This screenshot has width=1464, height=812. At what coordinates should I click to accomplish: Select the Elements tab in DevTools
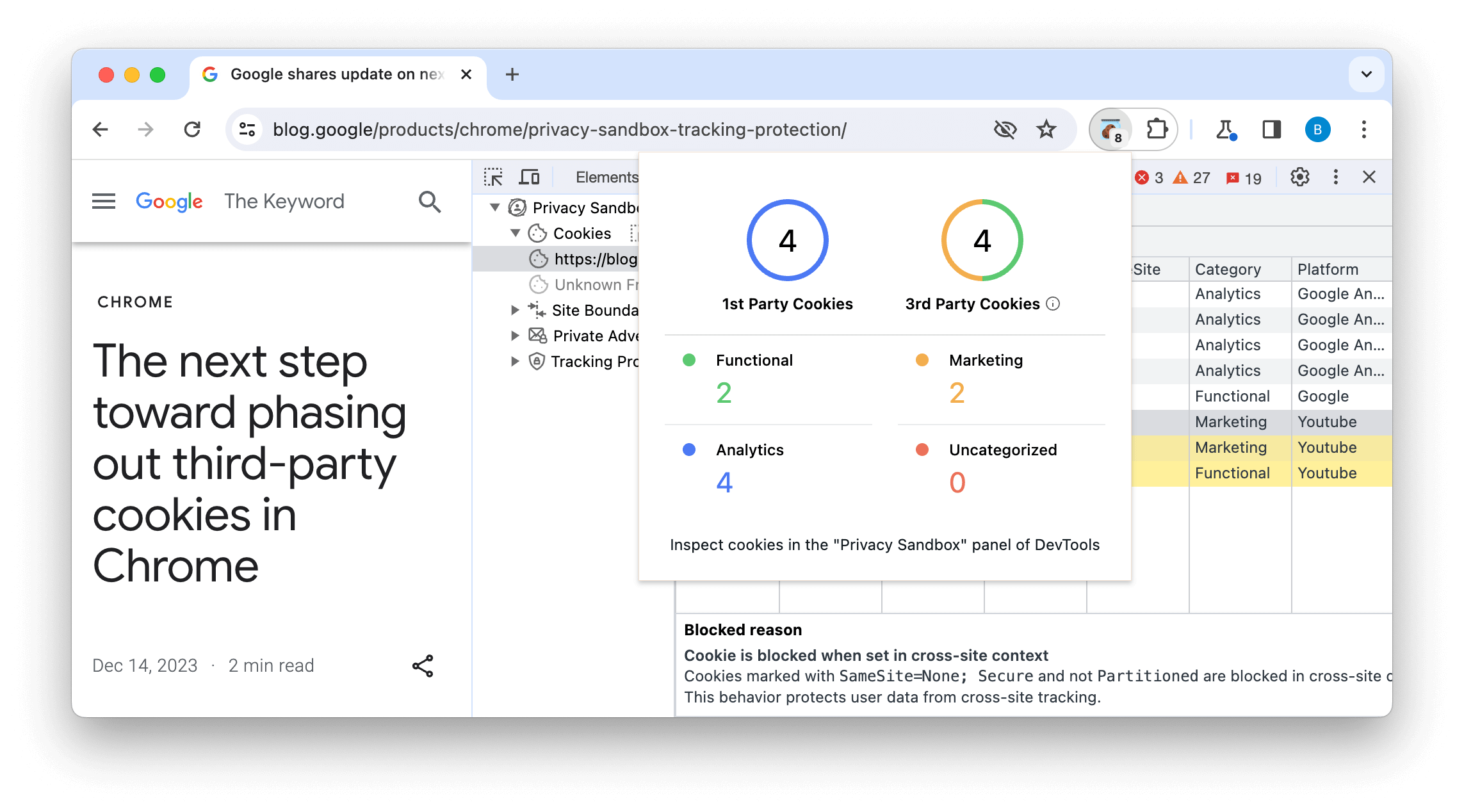605,176
